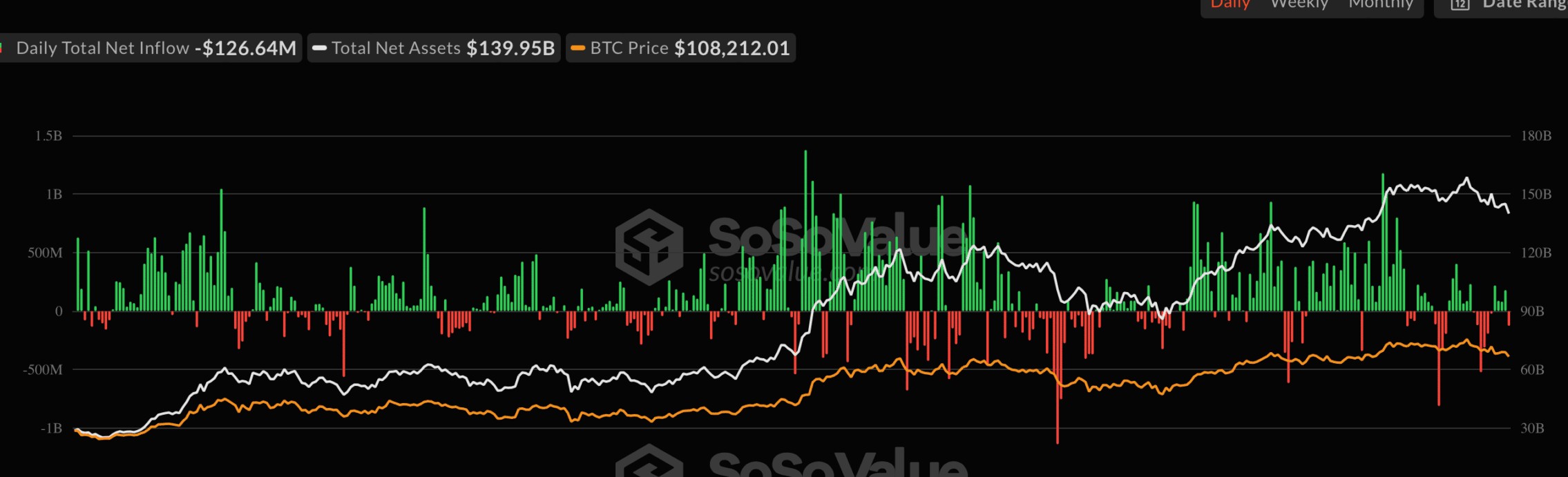Click the orange BTC Price legend marker
The width and height of the screenshot is (1568, 477).
click(x=578, y=48)
